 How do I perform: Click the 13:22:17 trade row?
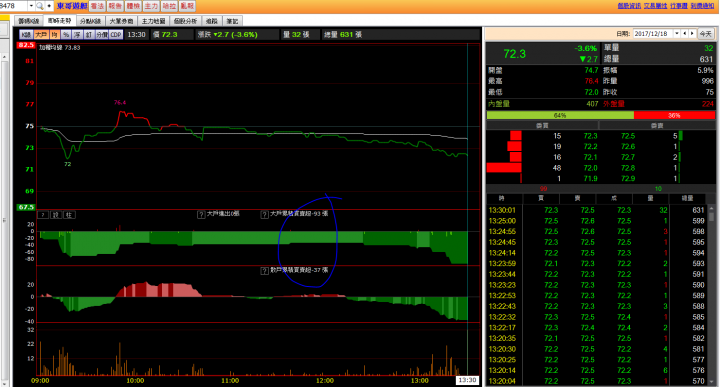(x=596, y=328)
